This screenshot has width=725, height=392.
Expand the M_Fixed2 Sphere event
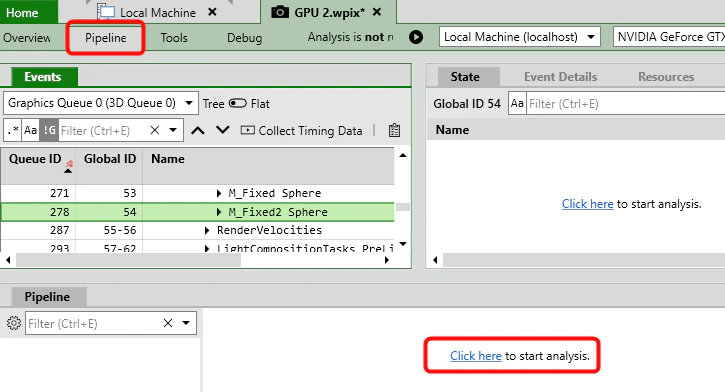coord(219,212)
